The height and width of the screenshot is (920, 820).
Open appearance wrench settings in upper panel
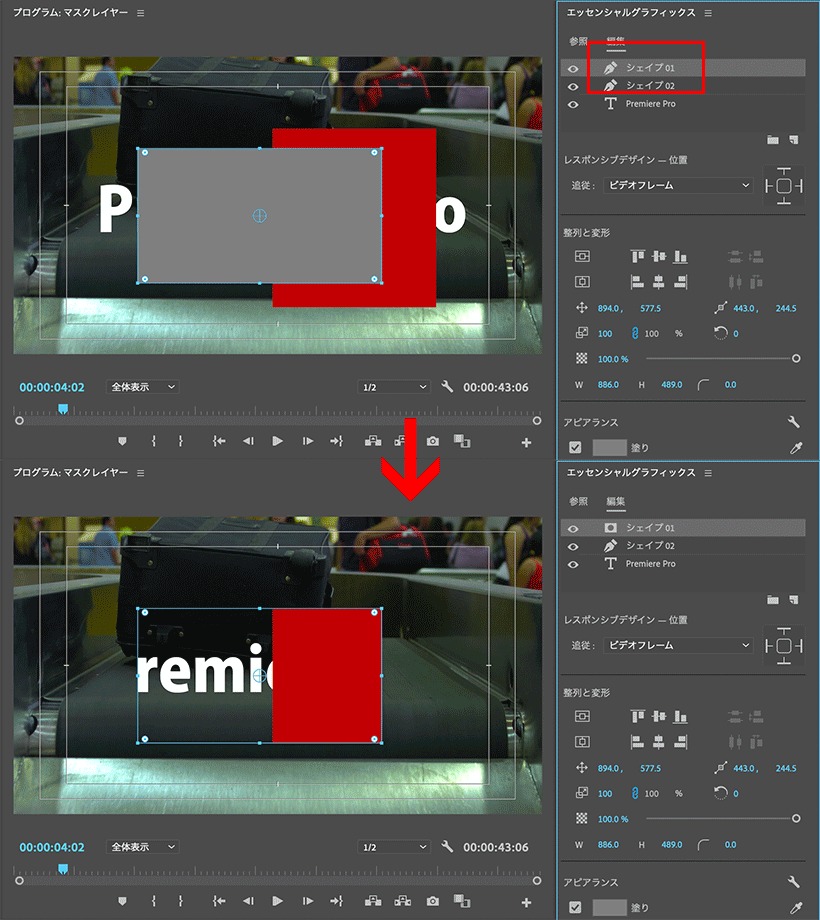click(794, 422)
